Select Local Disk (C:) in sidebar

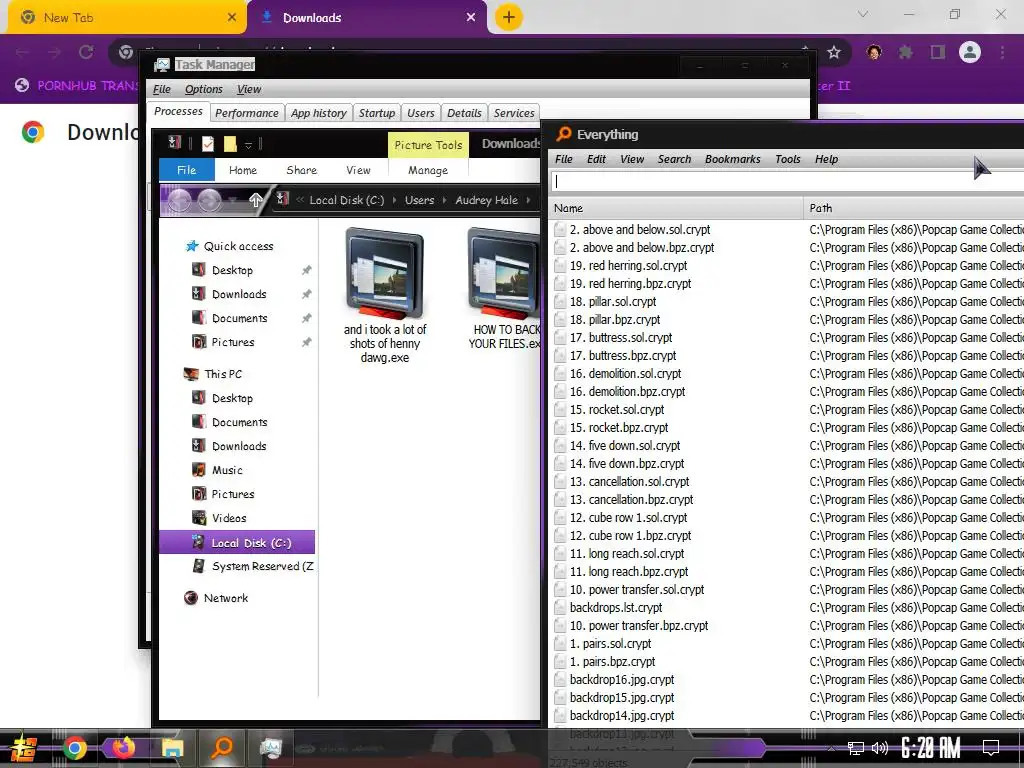(x=237, y=543)
